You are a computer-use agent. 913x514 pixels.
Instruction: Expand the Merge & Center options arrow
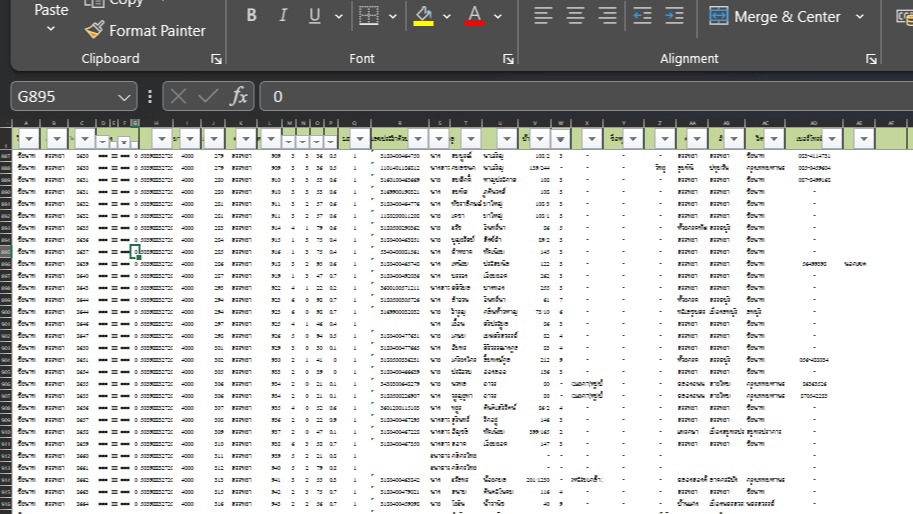[860, 16]
